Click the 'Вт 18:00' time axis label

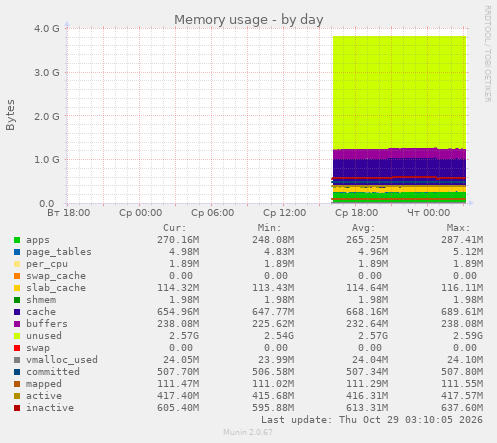pos(69,213)
